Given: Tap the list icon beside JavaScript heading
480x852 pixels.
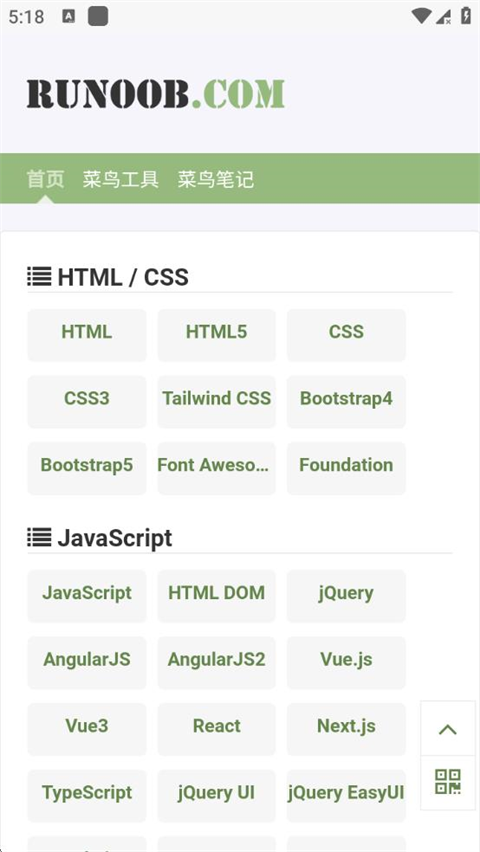Looking at the screenshot, I should pyautogui.click(x=39, y=537).
